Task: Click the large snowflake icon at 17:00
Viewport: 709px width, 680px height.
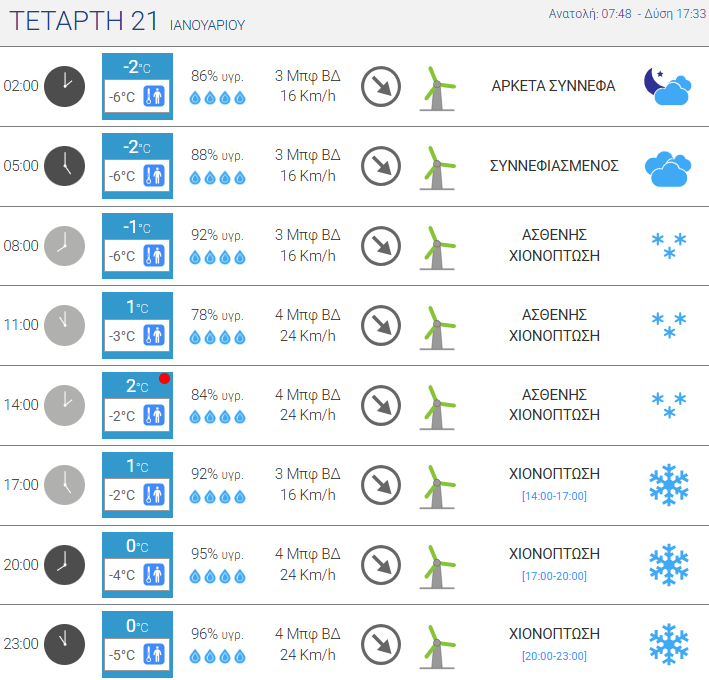Action: [x=669, y=485]
